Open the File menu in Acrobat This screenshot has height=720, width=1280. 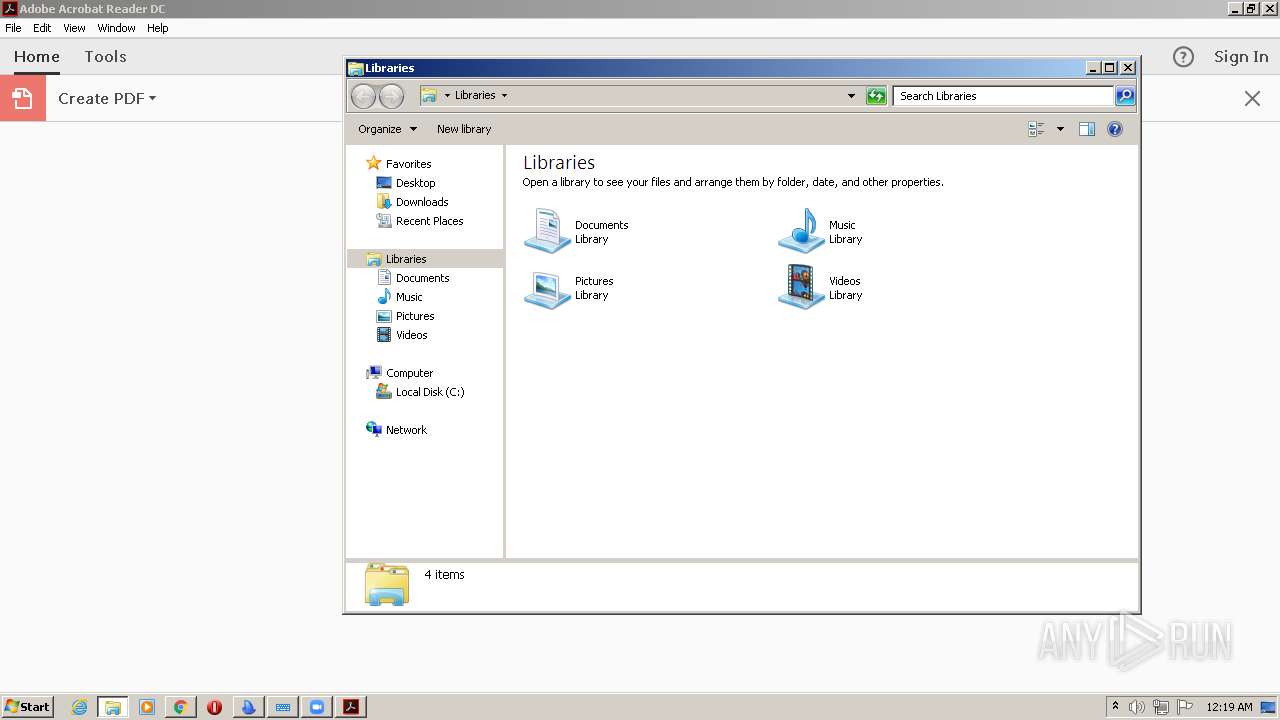point(13,28)
